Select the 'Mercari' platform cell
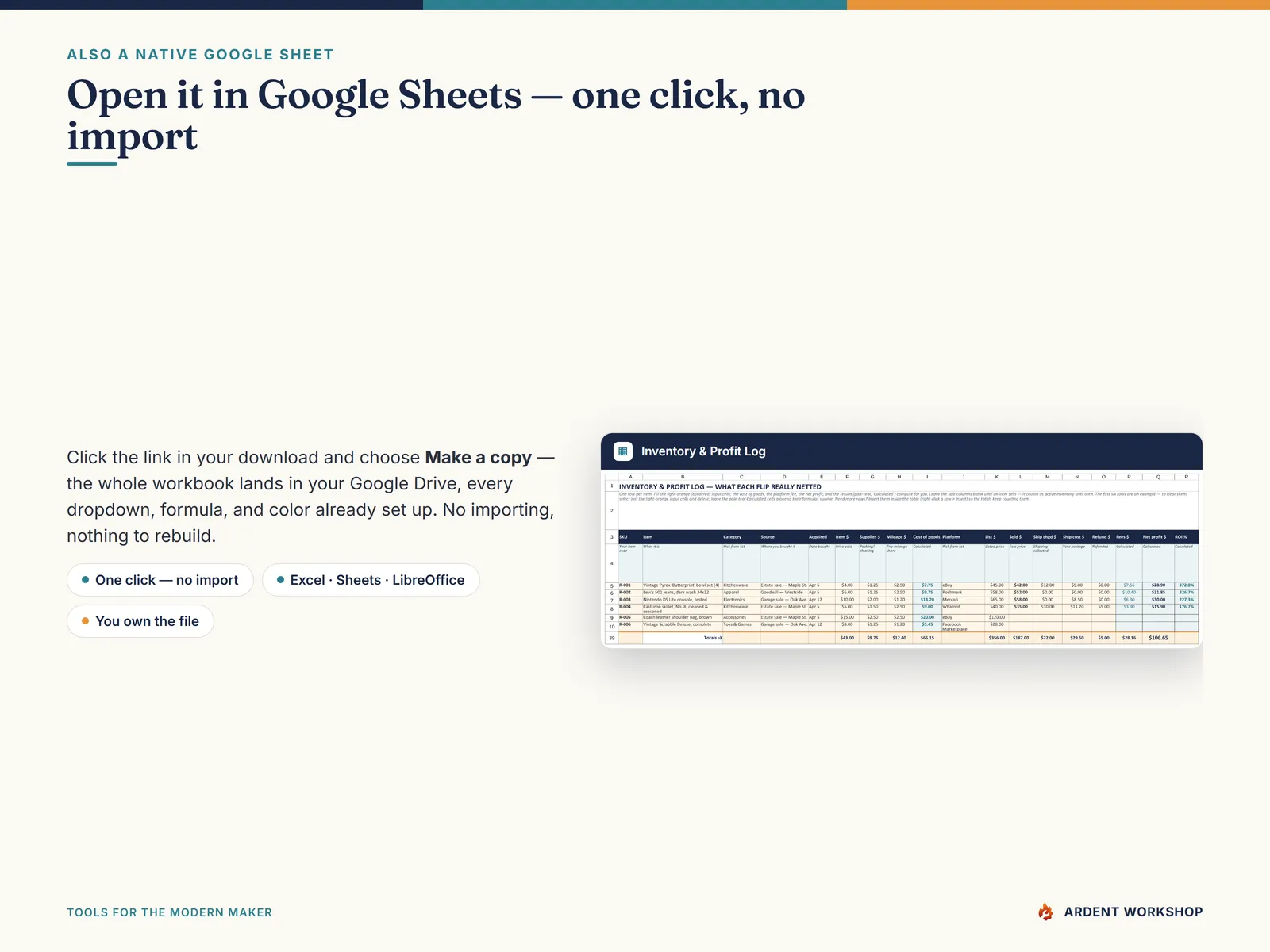1270x952 pixels. [x=962, y=600]
